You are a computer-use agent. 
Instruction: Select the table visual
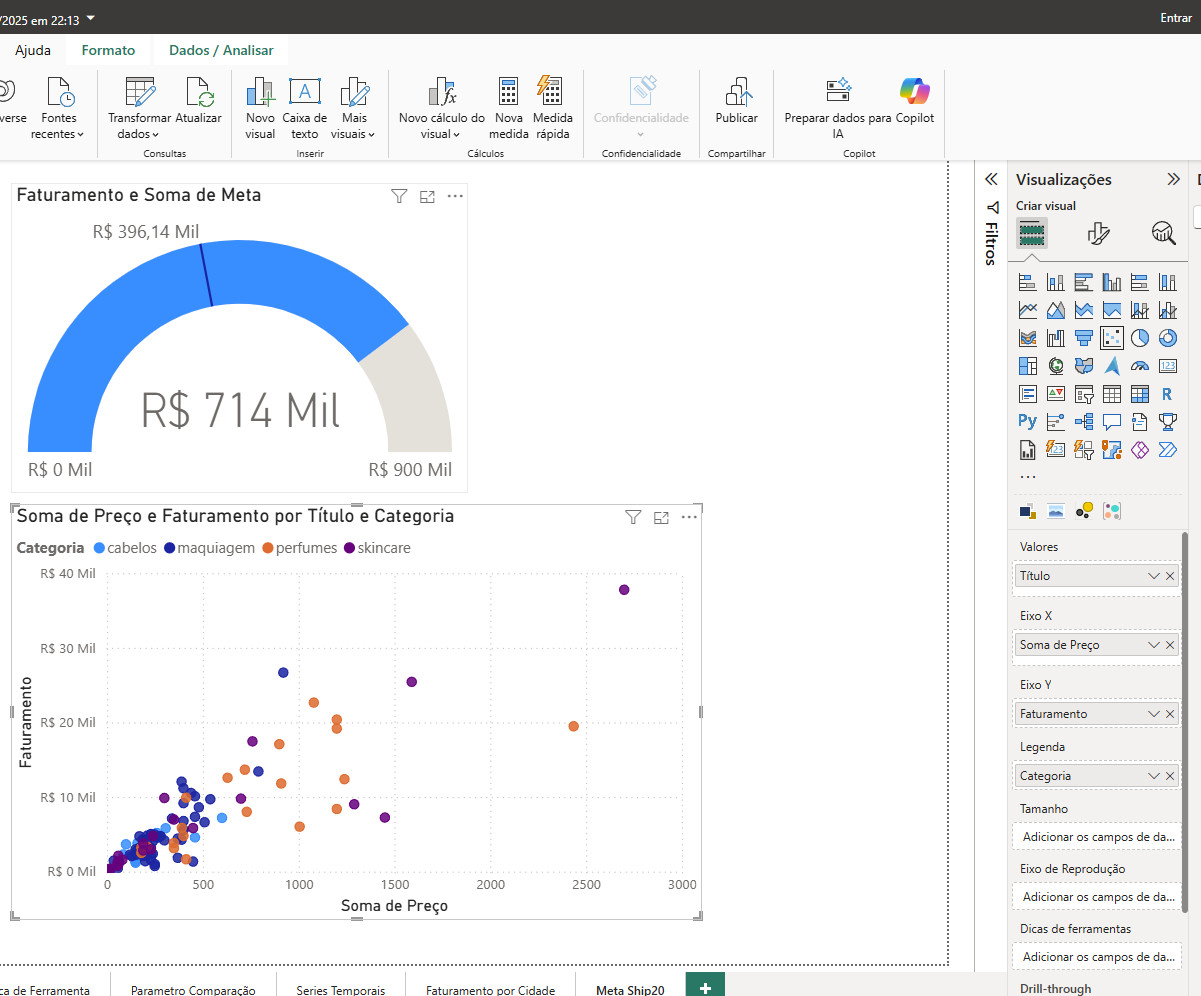(x=1112, y=394)
